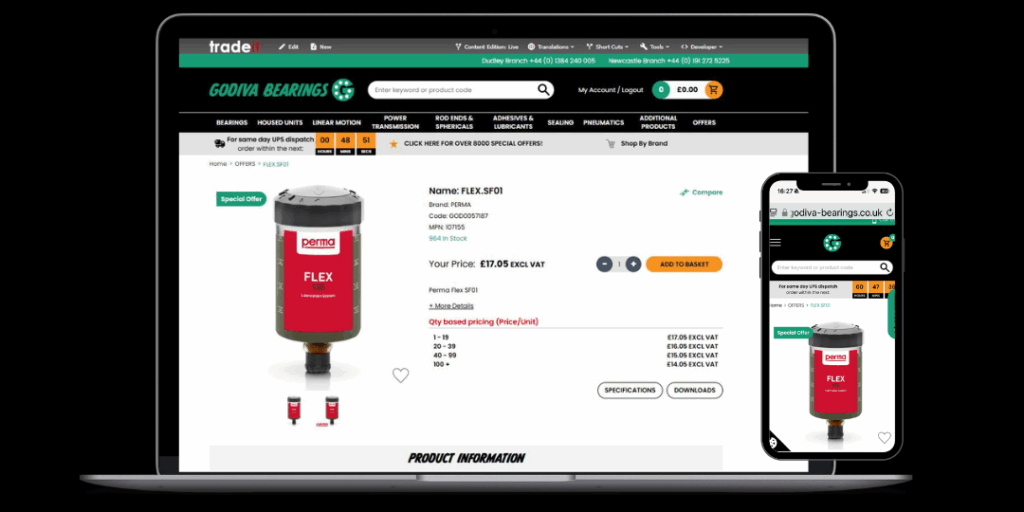1024x512 pixels.
Task: Open the Linear Motion menu
Action: (x=336, y=123)
